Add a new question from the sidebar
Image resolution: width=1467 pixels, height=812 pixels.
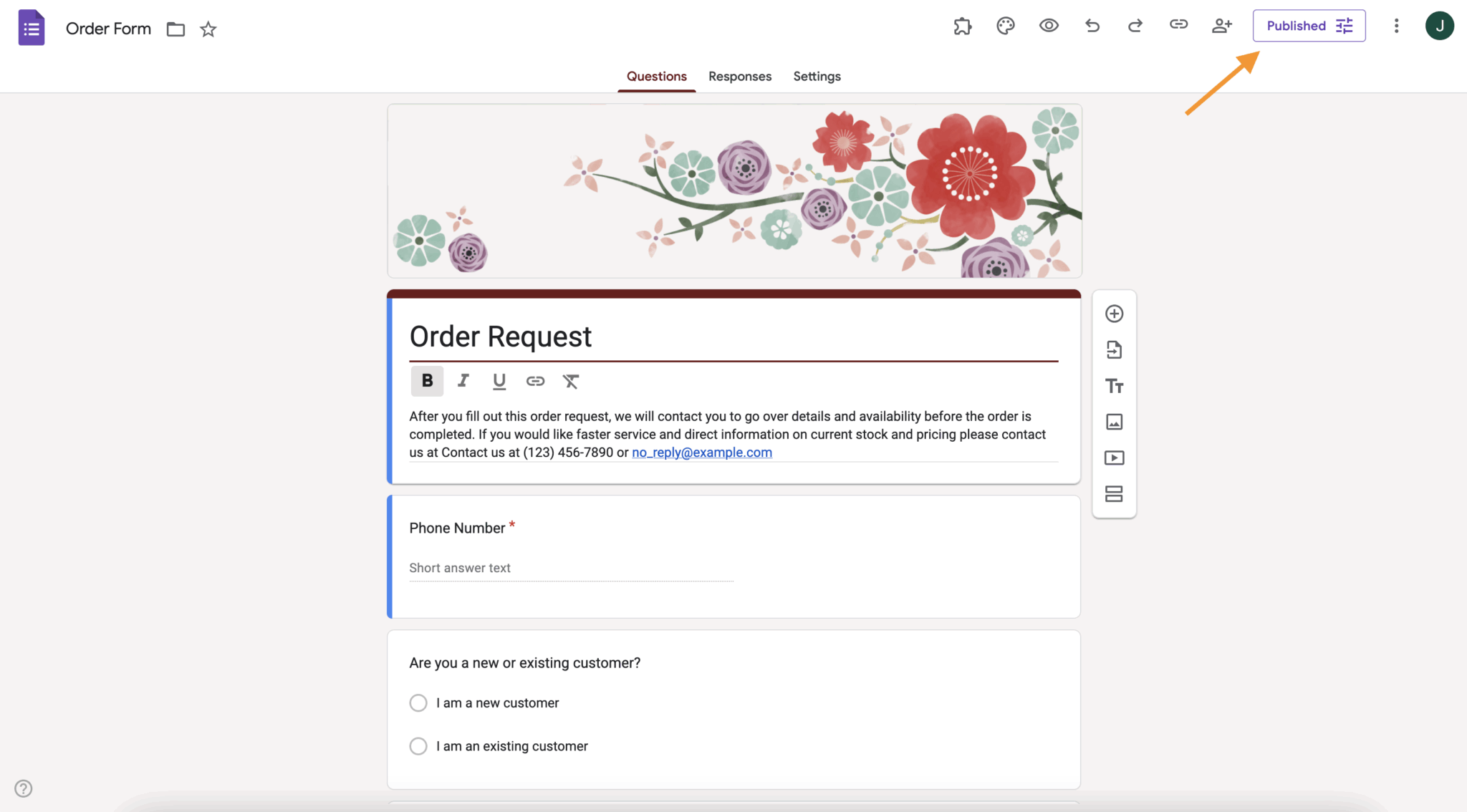[1114, 313]
